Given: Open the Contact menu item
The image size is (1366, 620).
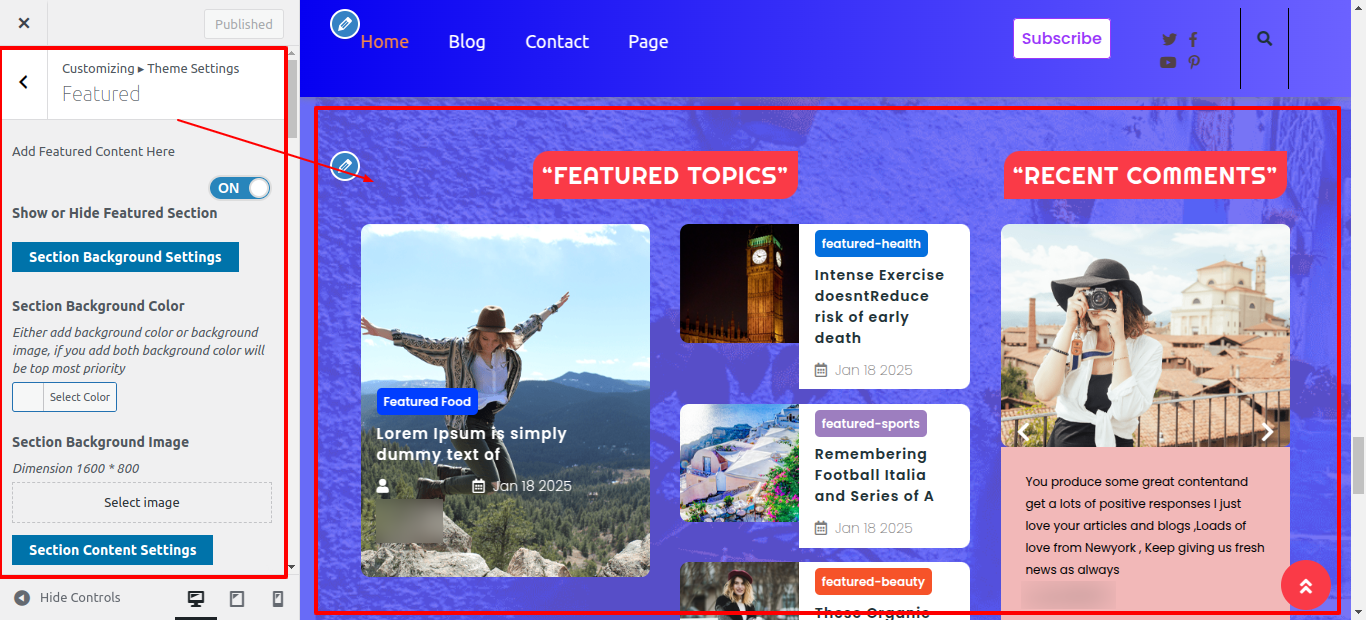Looking at the screenshot, I should point(557,42).
